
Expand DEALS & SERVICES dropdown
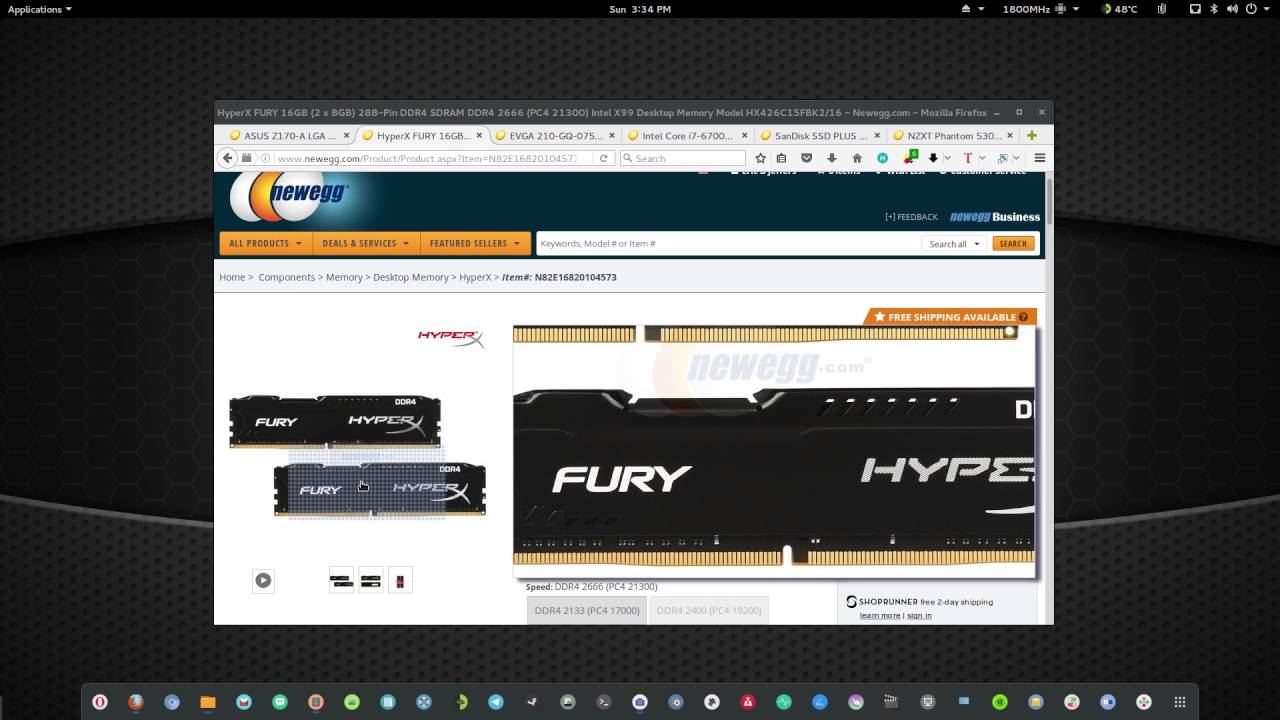click(x=365, y=243)
